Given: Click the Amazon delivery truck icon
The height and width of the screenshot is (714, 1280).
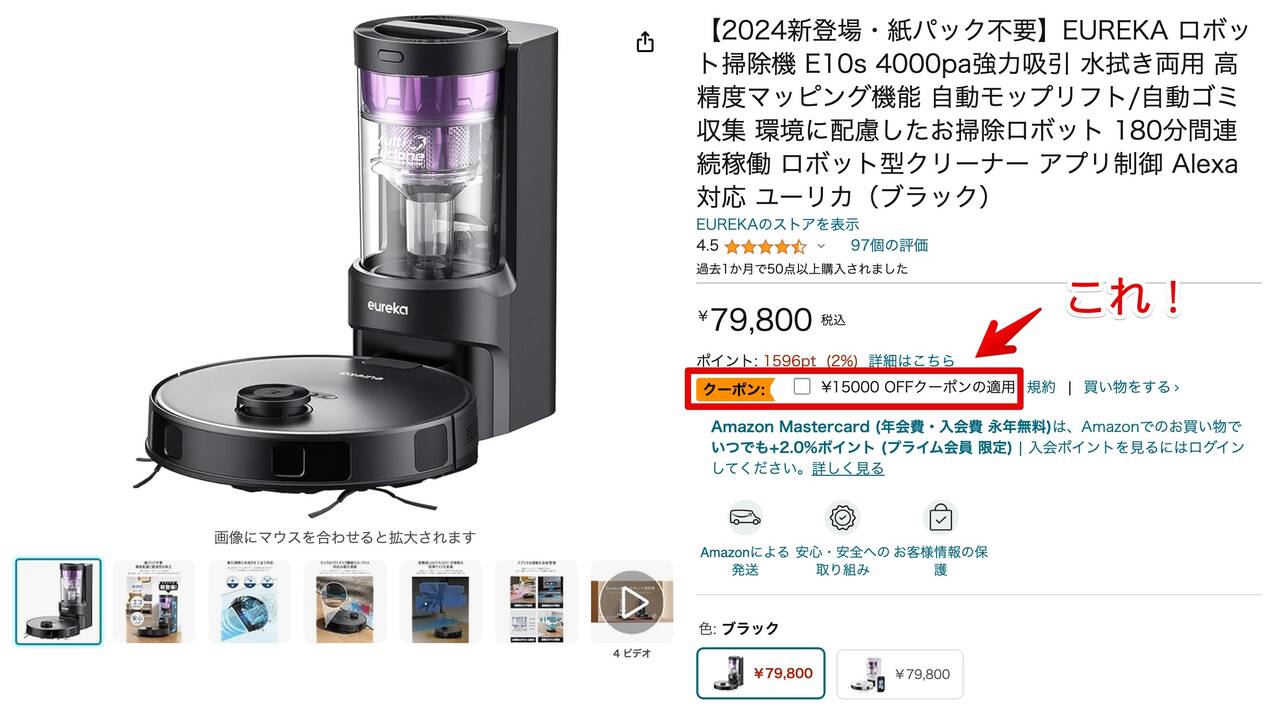Looking at the screenshot, I should click(x=744, y=517).
